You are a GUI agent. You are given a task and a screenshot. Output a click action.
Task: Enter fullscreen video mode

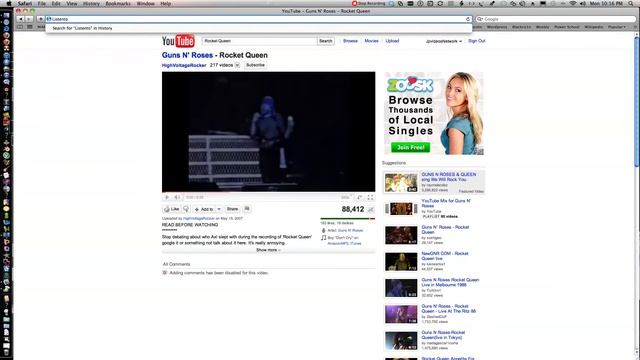click(370, 198)
